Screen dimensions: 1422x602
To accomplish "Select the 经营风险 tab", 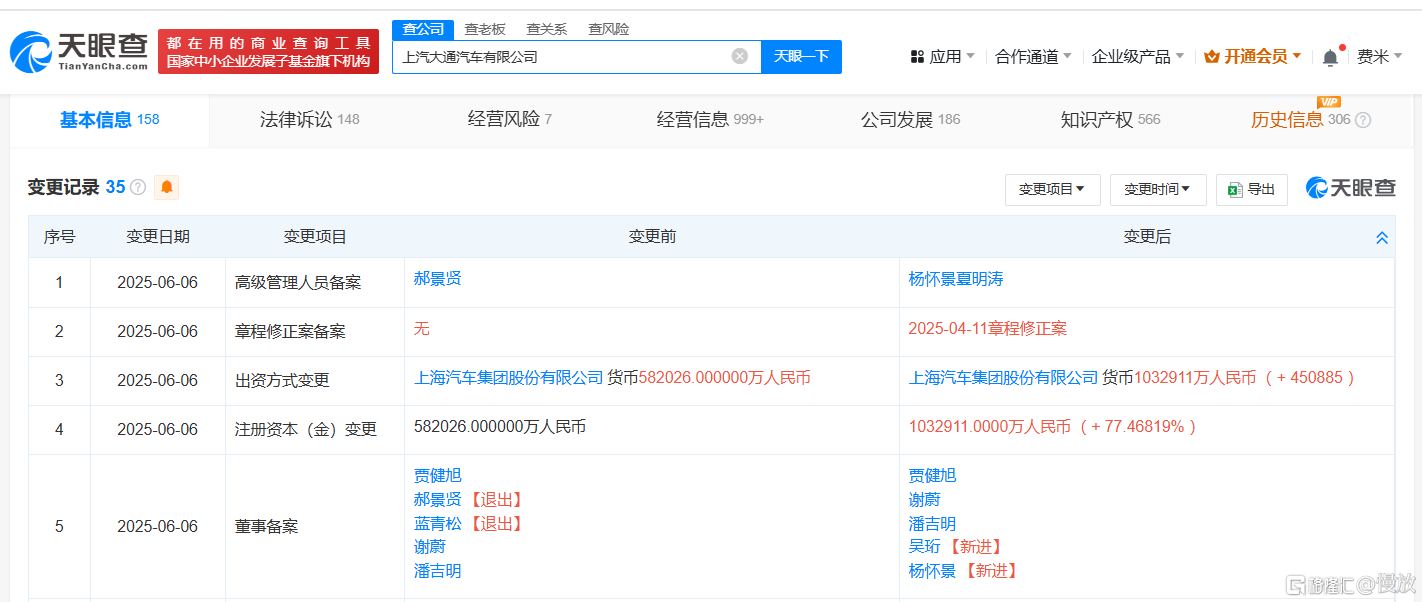I will click(x=510, y=120).
